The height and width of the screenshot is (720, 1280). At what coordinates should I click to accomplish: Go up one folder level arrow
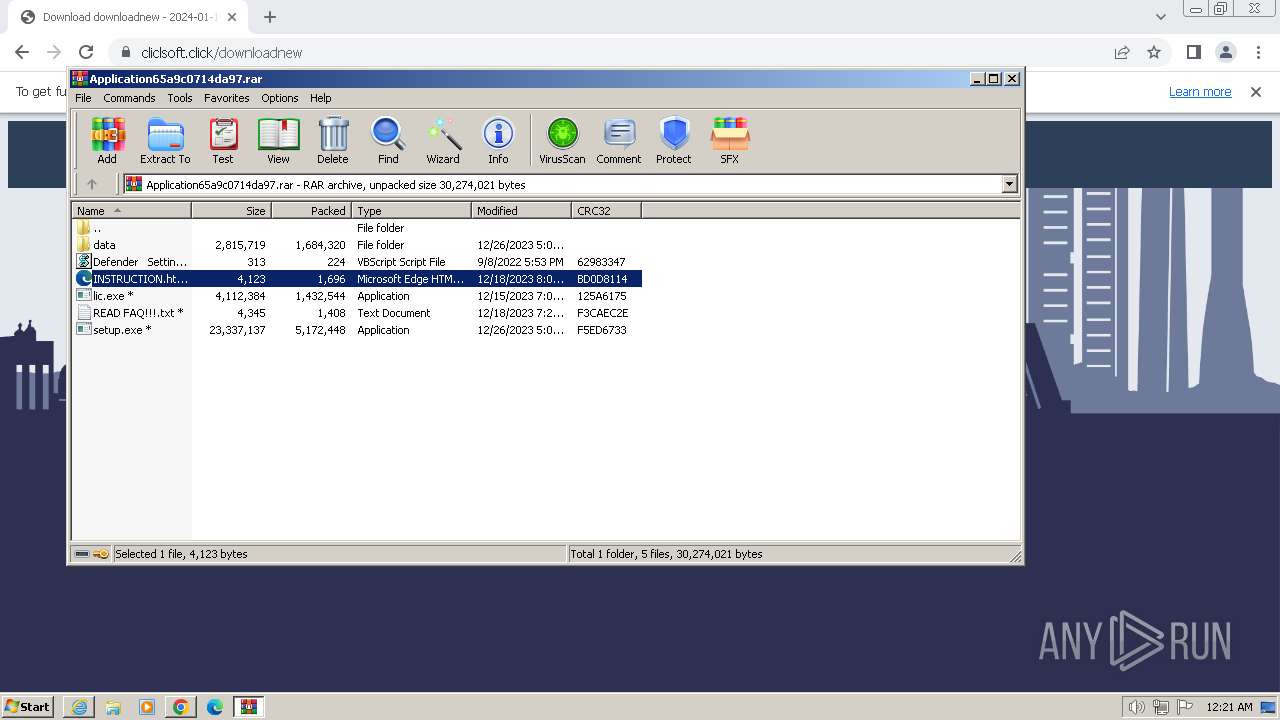pyautogui.click(x=92, y=184)
